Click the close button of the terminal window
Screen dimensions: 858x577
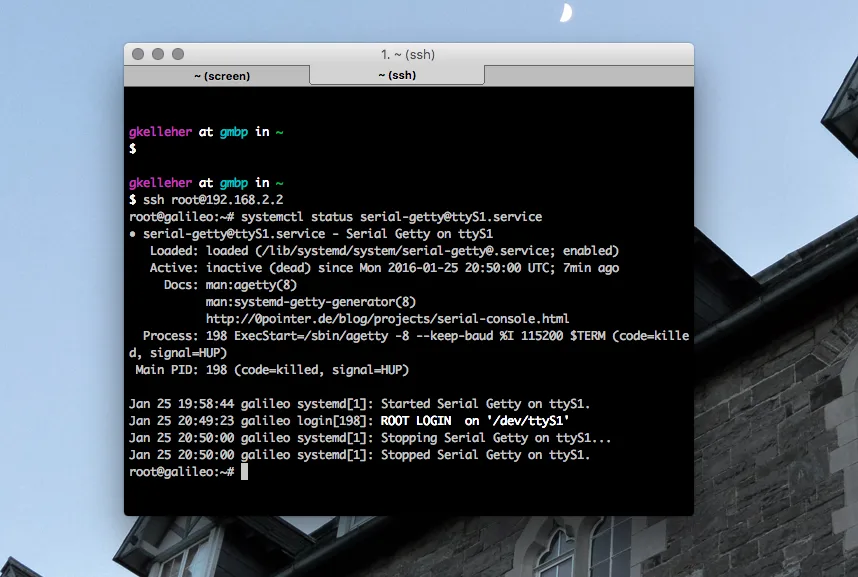pos(138,54)
